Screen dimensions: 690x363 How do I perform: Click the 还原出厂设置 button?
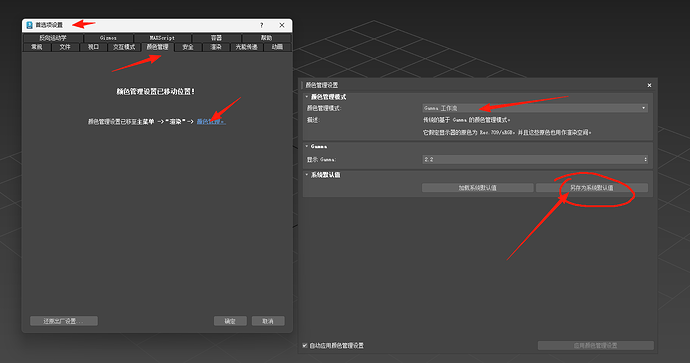64,321
